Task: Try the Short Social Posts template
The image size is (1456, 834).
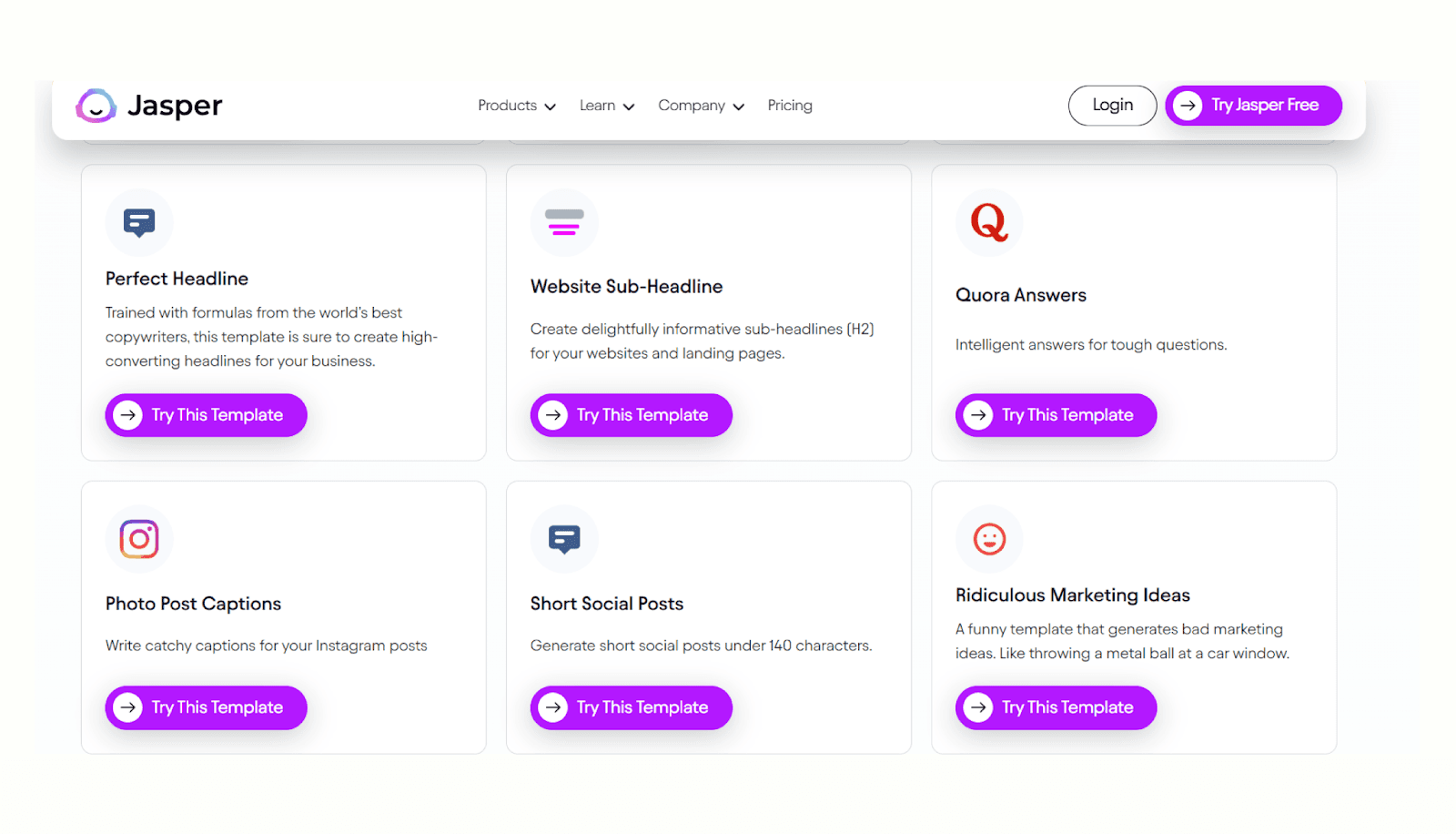Action: (631, 707)
